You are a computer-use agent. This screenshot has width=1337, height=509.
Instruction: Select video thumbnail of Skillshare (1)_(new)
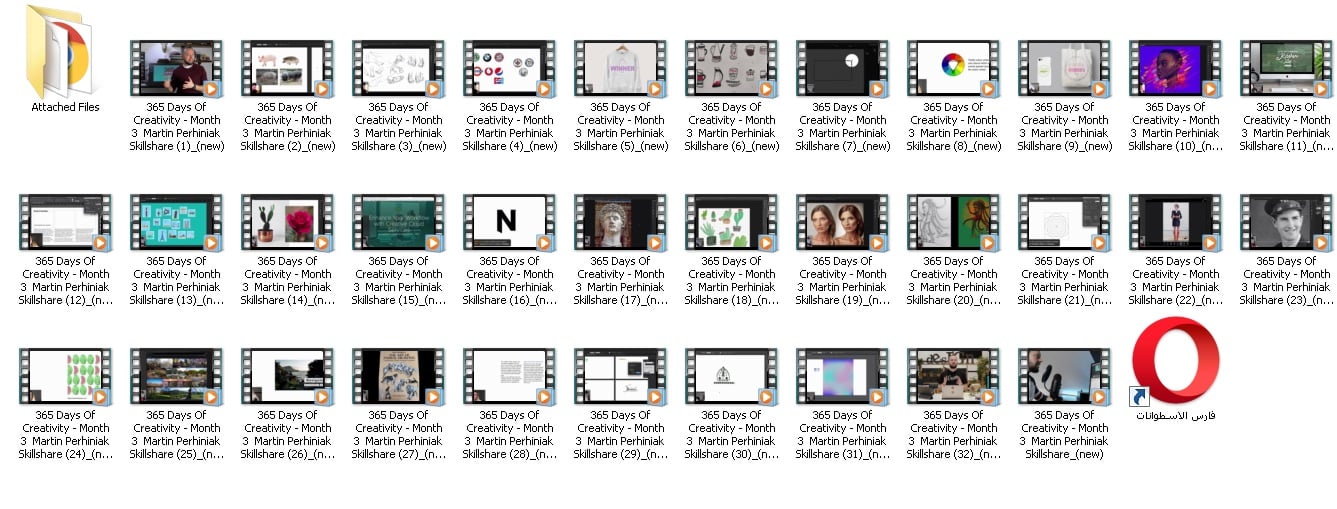(x=177, y=69)
